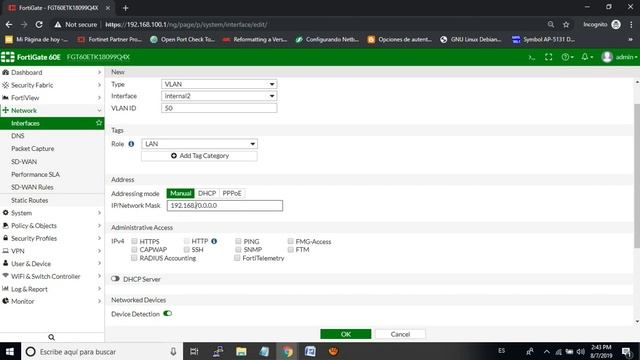This screenshot has width=640, height=360.
Task: Show the HTTP info tooltip icon
Action: 214,241
